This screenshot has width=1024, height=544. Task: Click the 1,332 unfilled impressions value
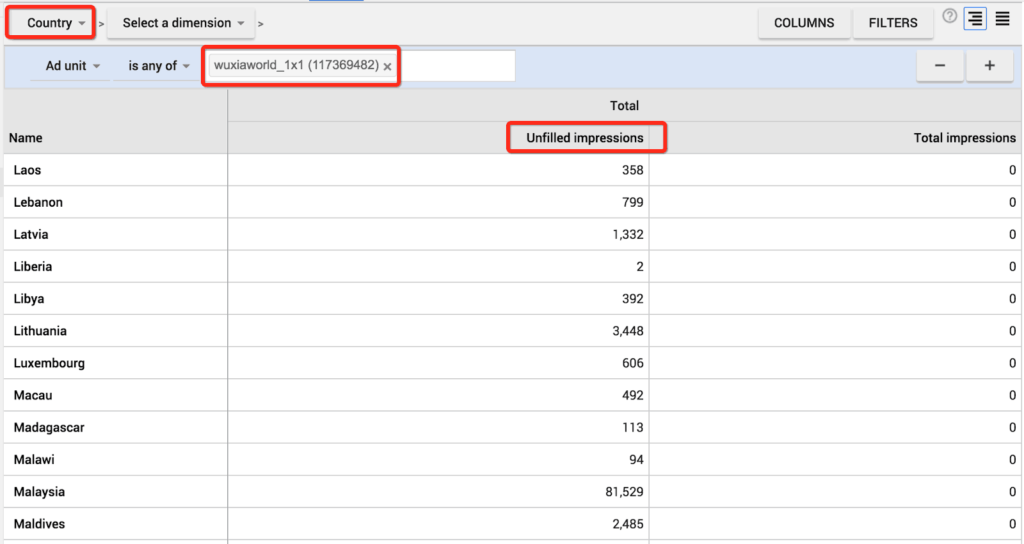point(628,234)
